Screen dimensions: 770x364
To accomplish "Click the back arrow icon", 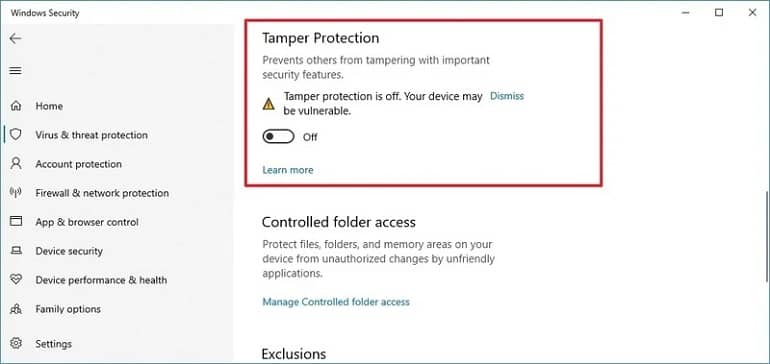I will pyautogui.click(x=16, y=38).
